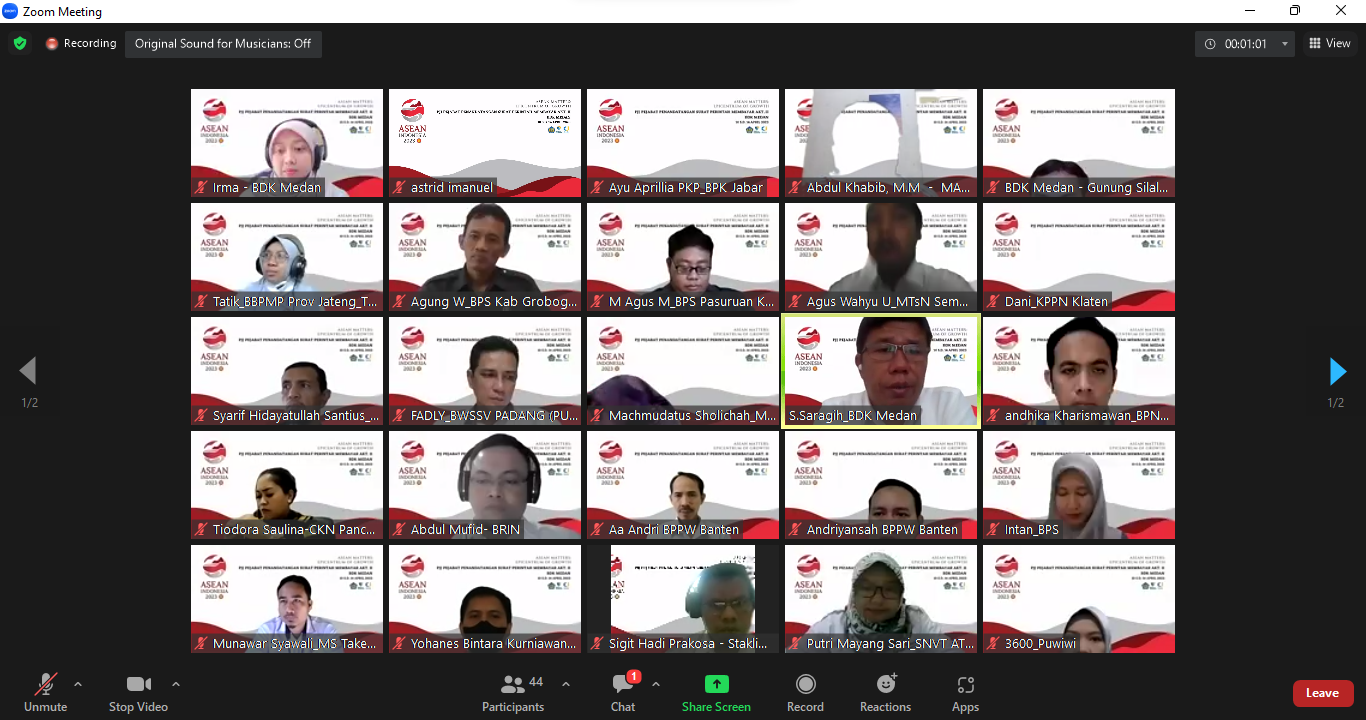The height and width of the screenshot is (720, 1366).
Task: Click the green encryption shield icon
Action: coord(20,44)
